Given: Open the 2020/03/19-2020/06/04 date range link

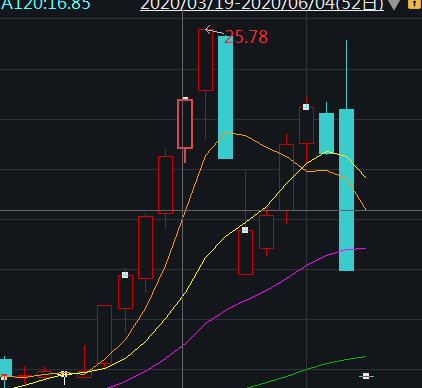Looking at the screenshot, I should coord(262,5).
